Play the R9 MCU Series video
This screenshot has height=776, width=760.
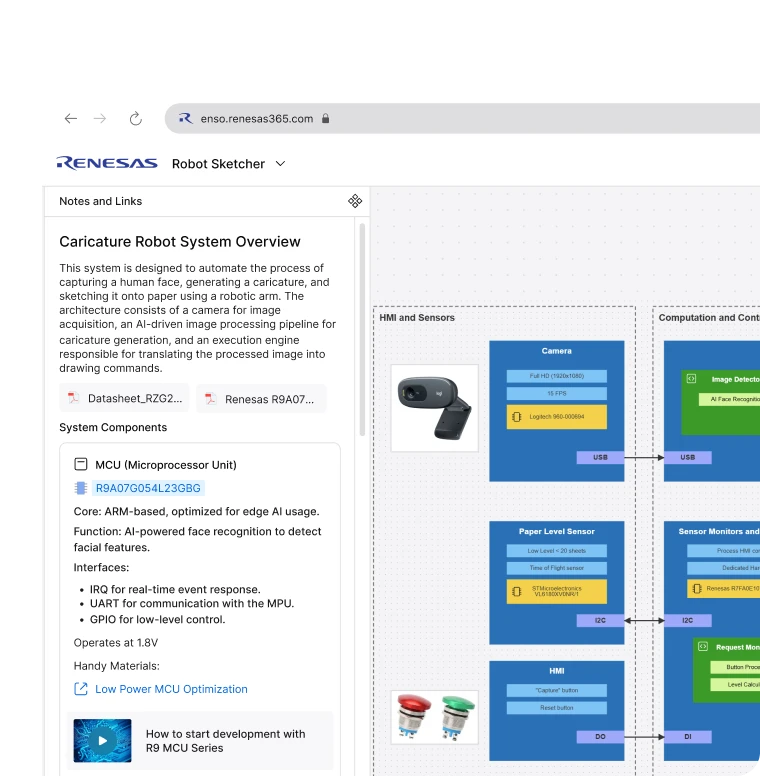pyautogui.click(x=102, y=741)
